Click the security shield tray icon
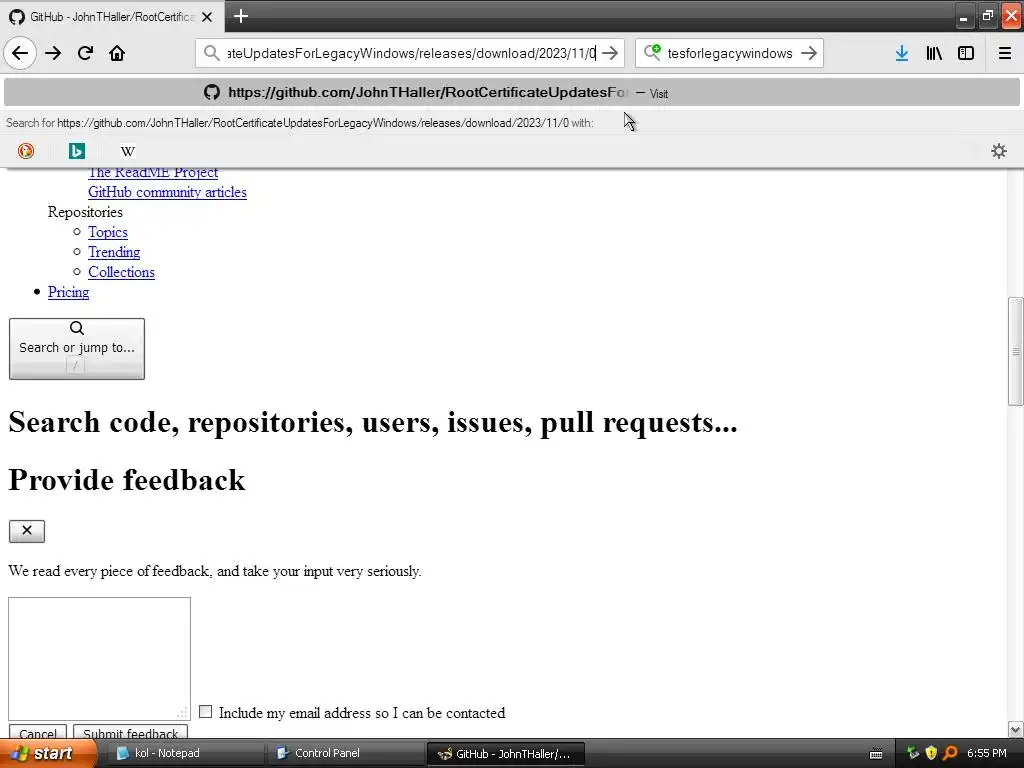The width and height of the screenshot is (1024, 768). click(931, 753)
